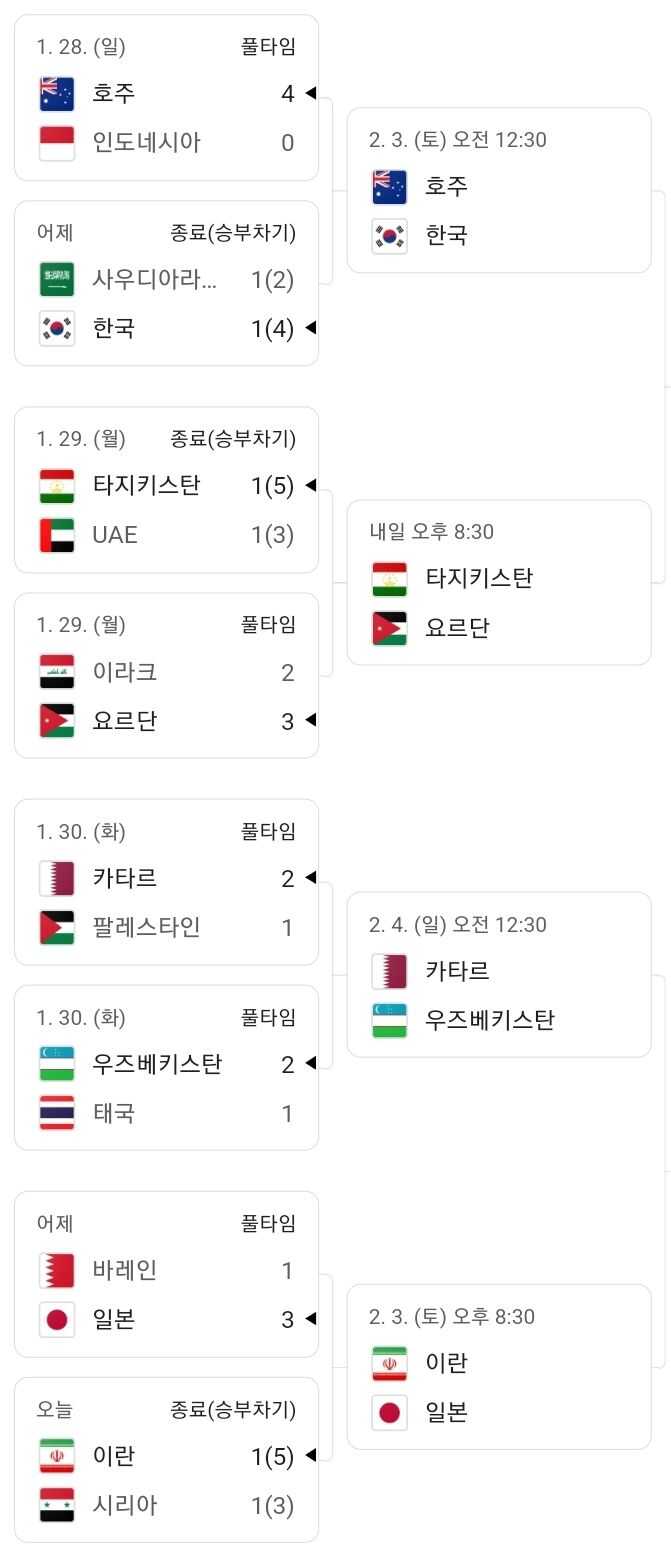Click the Syria flag icon
Image resolution: width=671 pixels, height=1559 pixels.
pos(57,1505)
